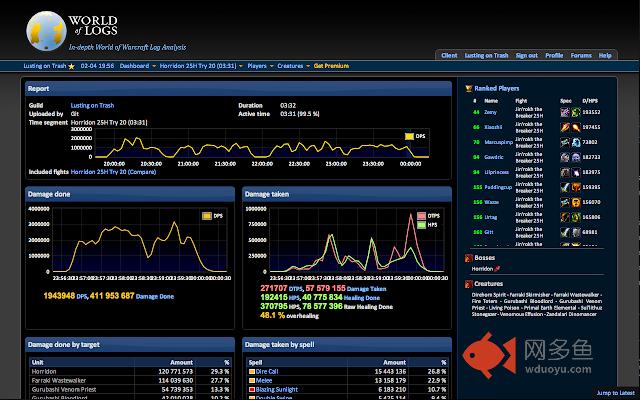Image resolution: width=640 pixels, height=400 pixels.
Task: Click the second spec icon in rank 44 row
Action: click(x=576, y=112)
